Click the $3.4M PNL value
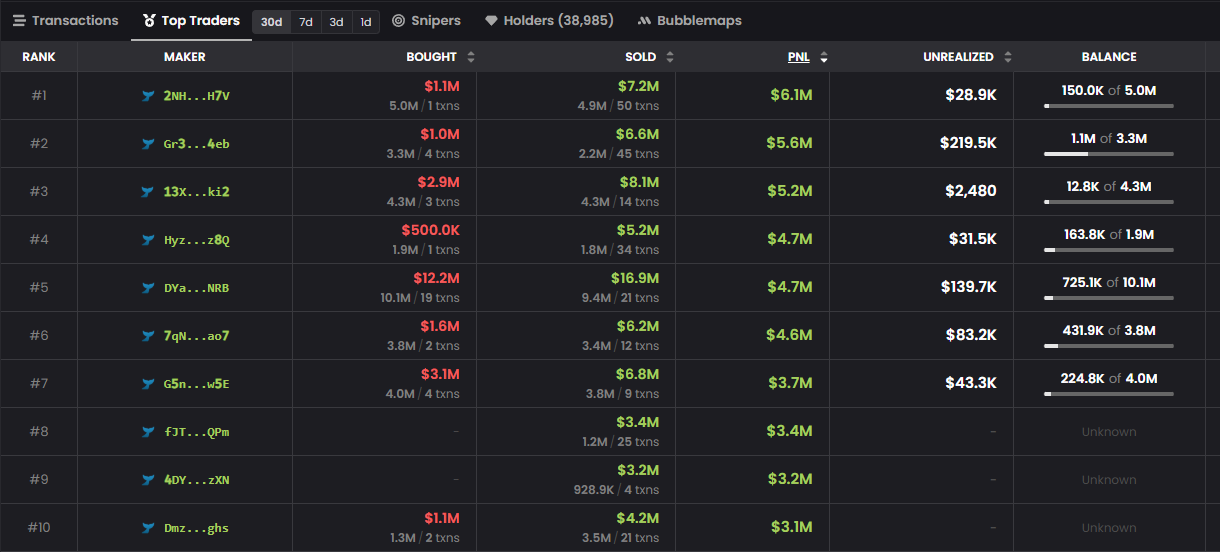This screenshot has height=552, width=1220. (x=790, y=431)
